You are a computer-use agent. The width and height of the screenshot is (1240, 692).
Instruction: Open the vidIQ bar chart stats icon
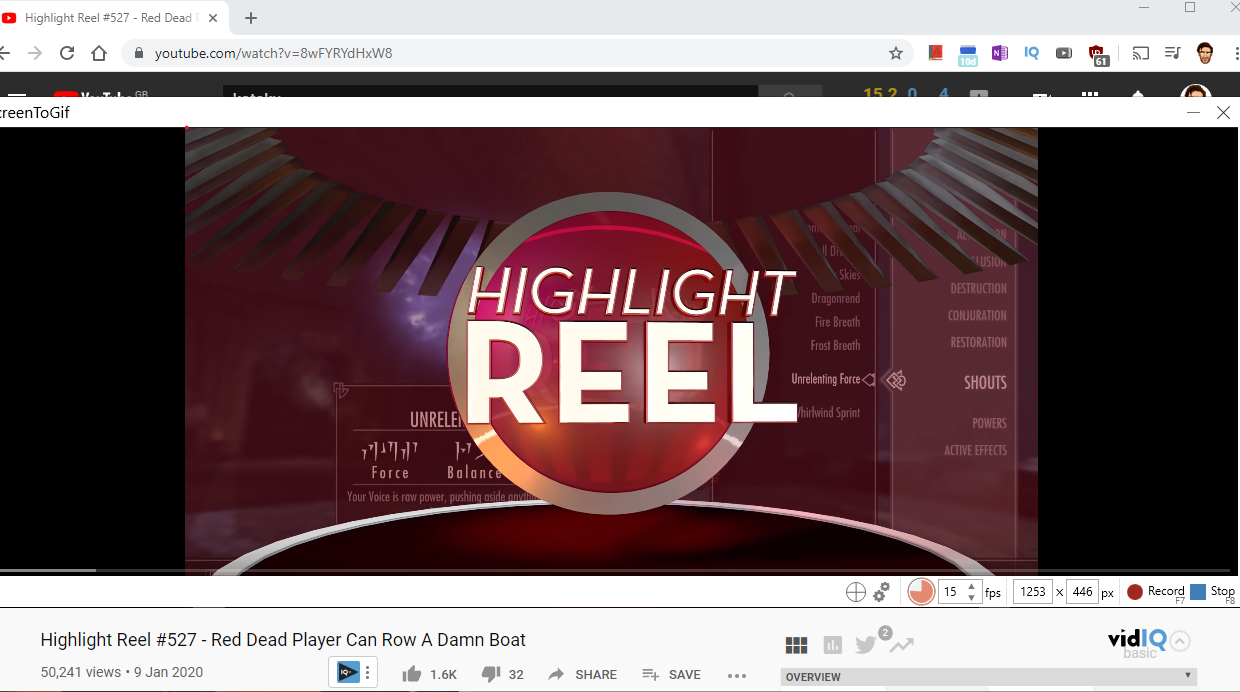832,646
